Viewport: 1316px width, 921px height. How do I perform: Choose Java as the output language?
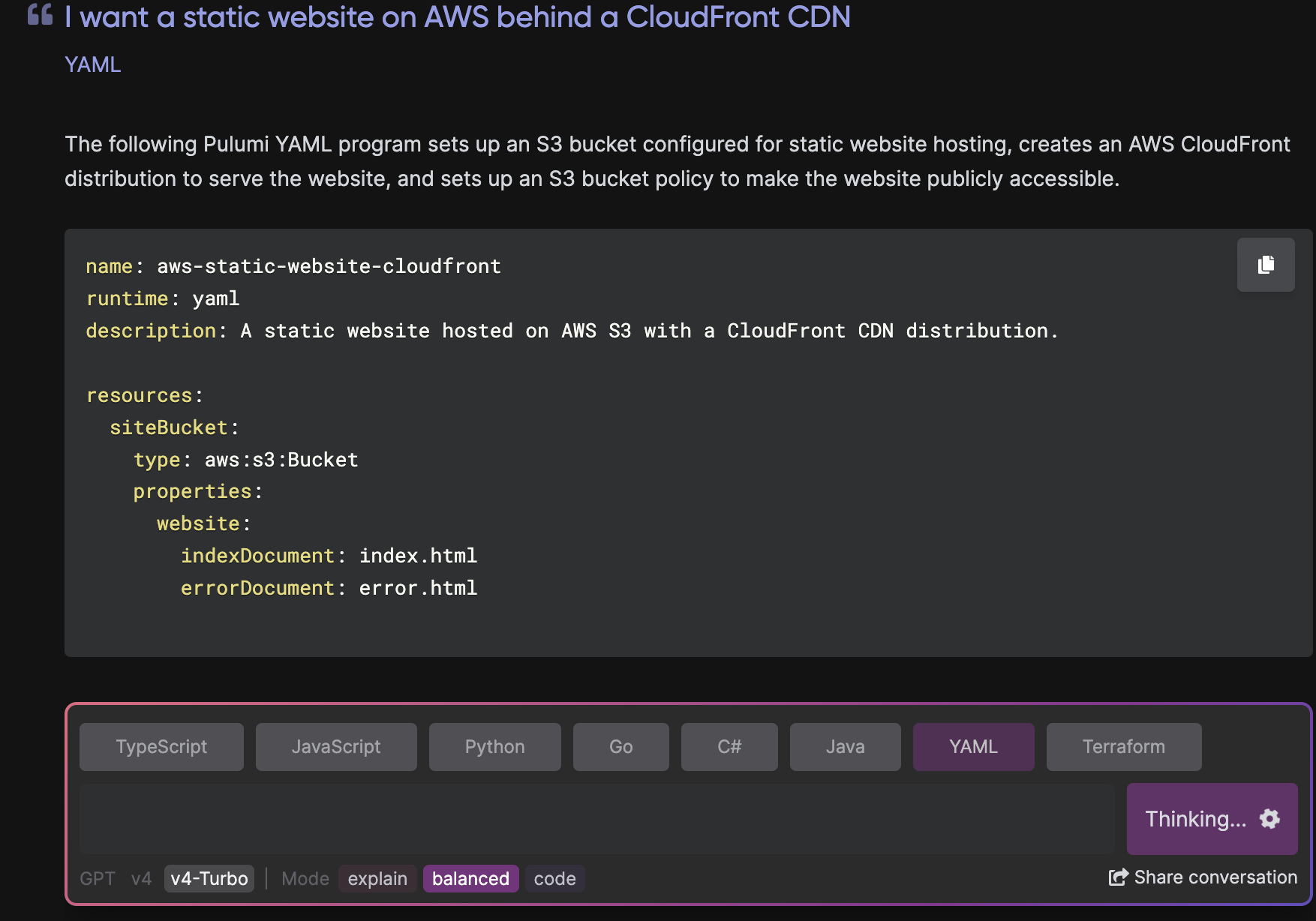pyautogui.click(x=846, y=747)
